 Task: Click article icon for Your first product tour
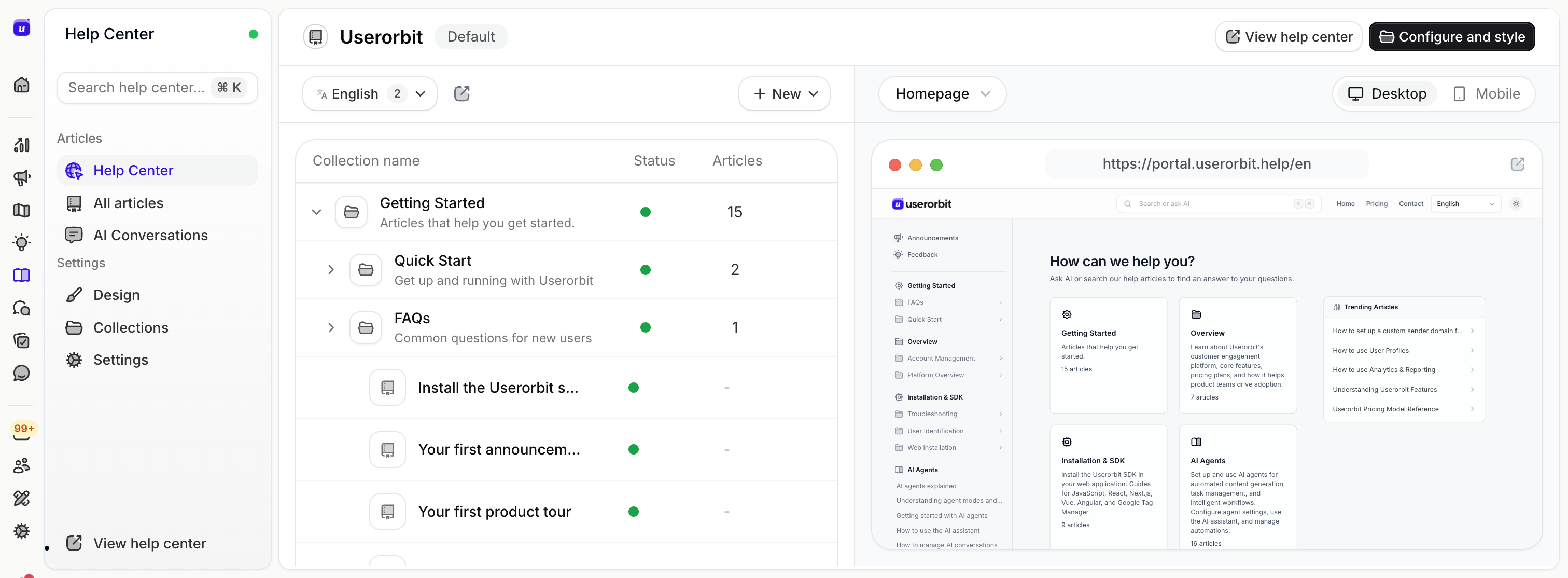point(388,512)
